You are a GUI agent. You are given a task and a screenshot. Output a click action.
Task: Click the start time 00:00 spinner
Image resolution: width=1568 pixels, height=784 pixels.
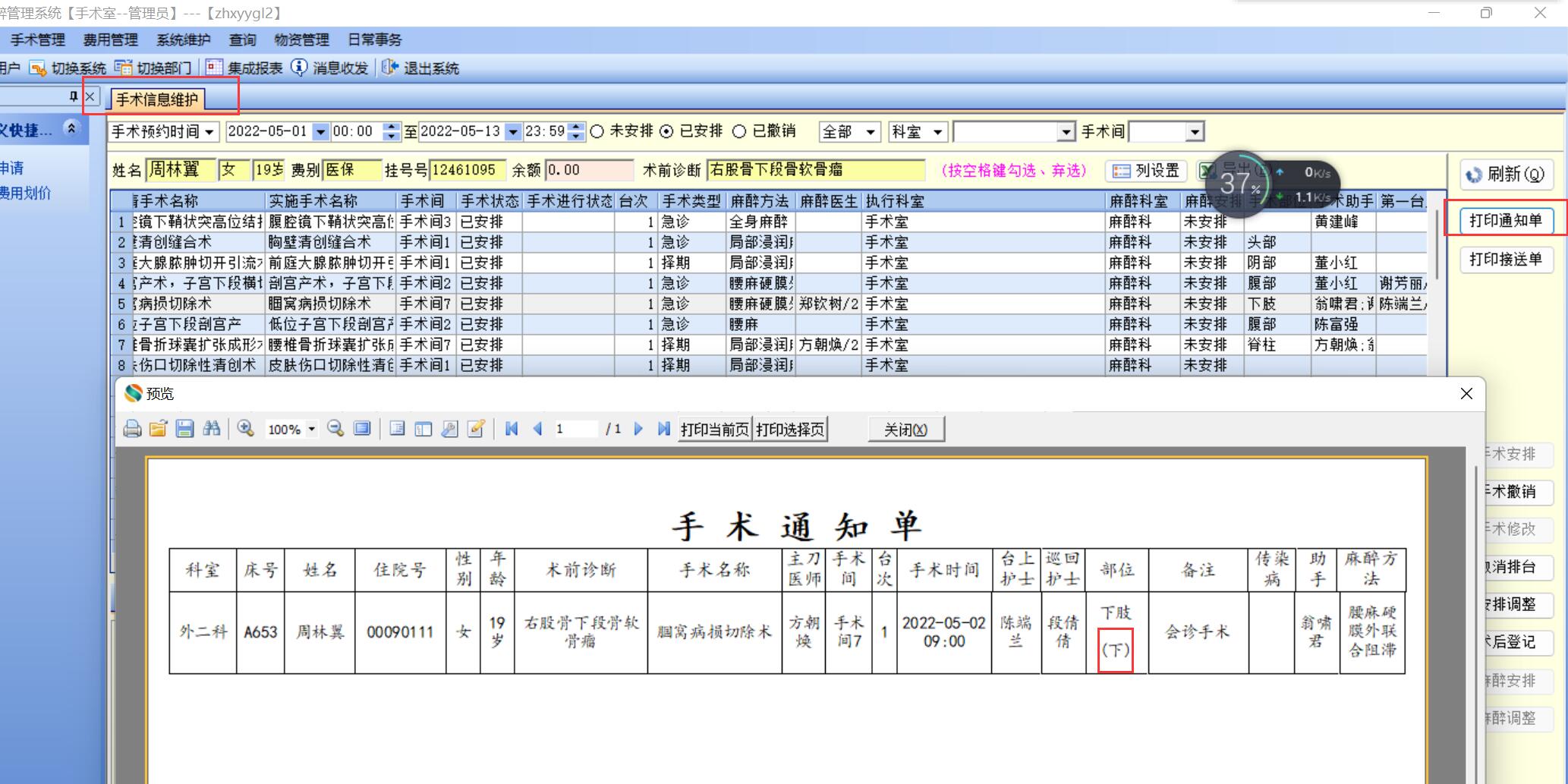[391, 132]
